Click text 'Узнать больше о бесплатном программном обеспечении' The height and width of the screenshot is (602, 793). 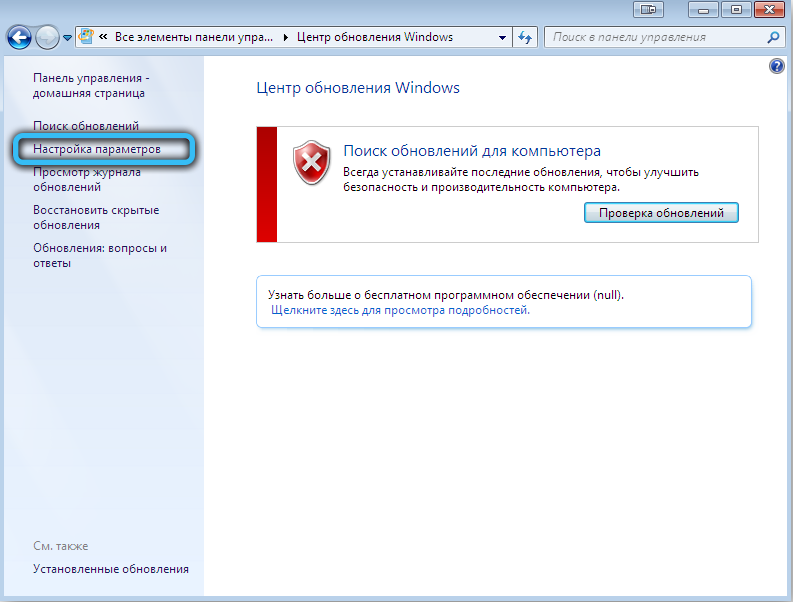pos(429,295)
